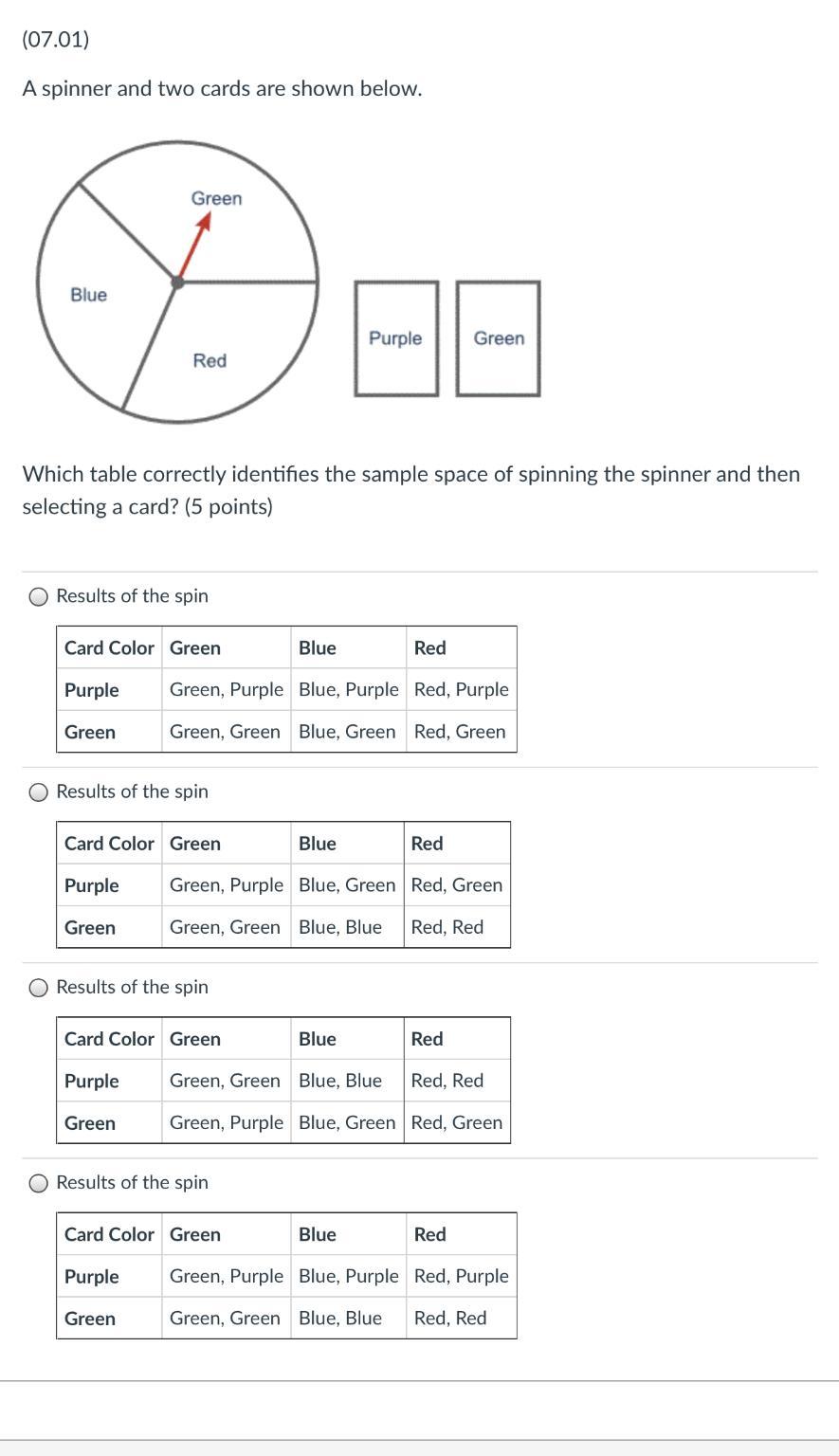Click "Red, Purple" cell in the first table

pos(462,690)
